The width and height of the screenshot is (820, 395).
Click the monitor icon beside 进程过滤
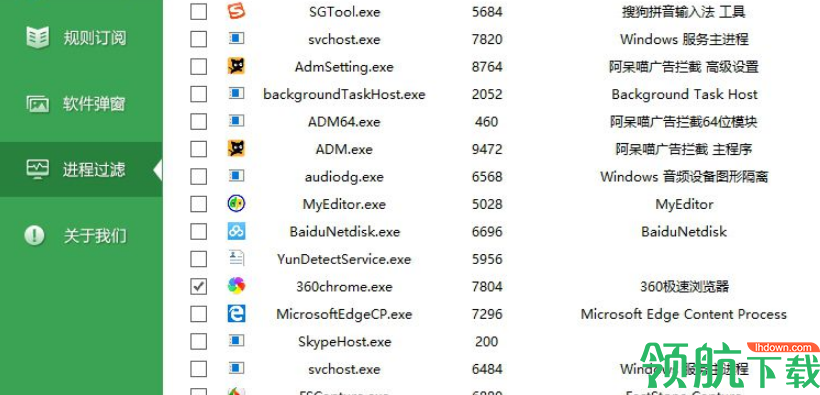coord(38,170)
